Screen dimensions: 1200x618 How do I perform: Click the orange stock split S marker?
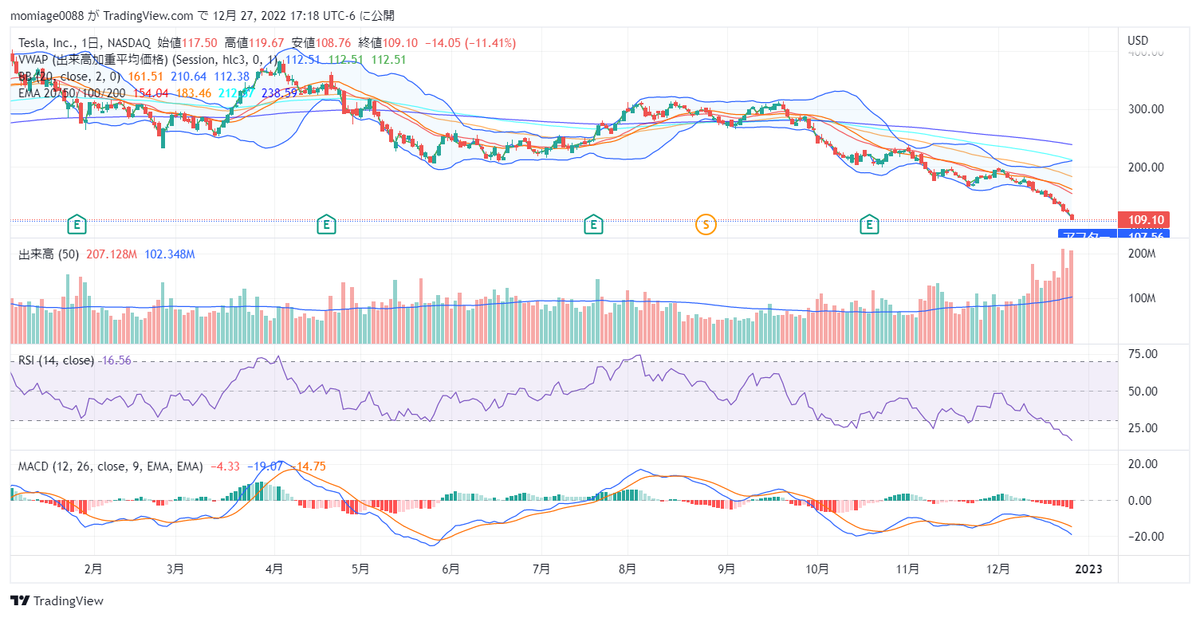(707, 224)
